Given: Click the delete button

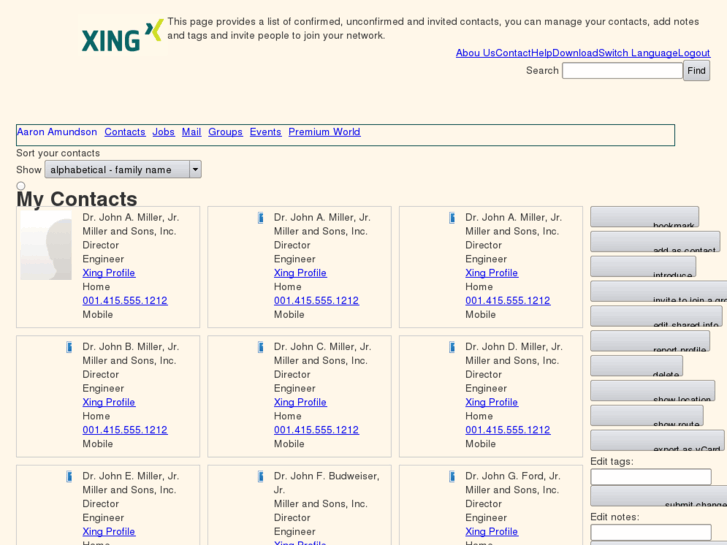Looking at the screenshot, I should click(637, 366).
